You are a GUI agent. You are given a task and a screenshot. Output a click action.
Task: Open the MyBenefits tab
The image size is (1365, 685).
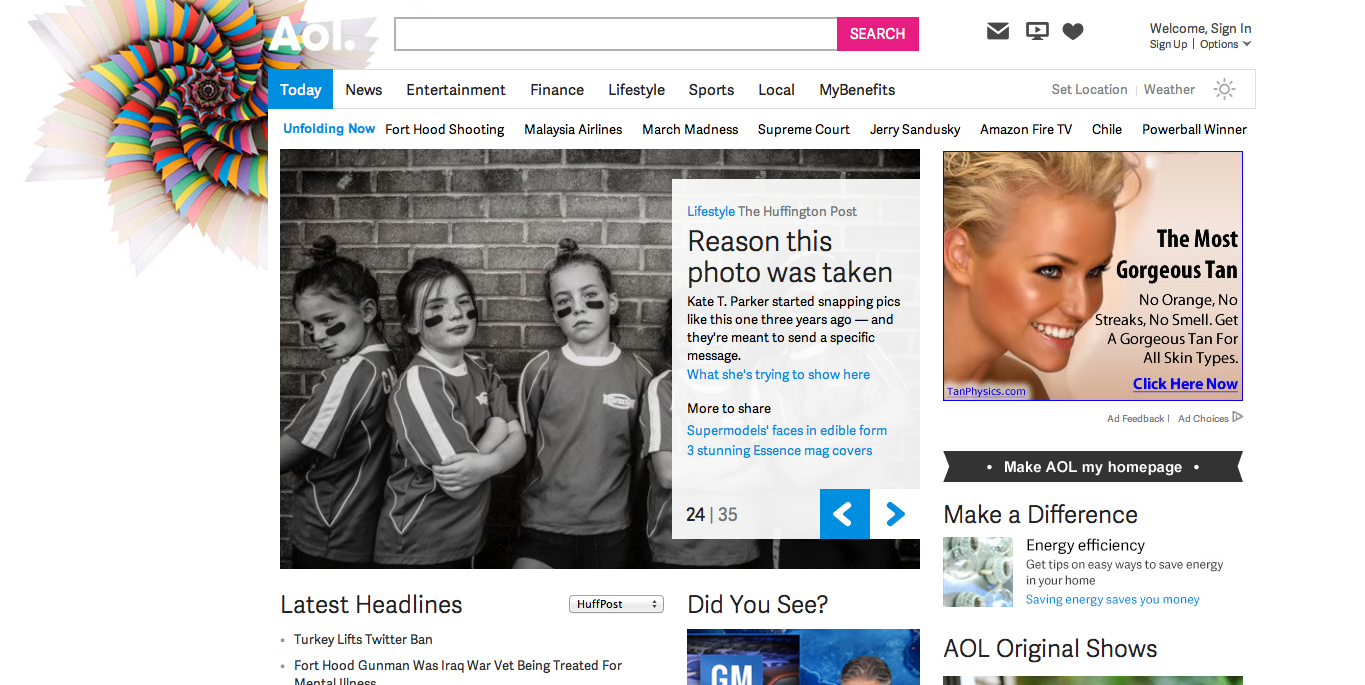857,89
